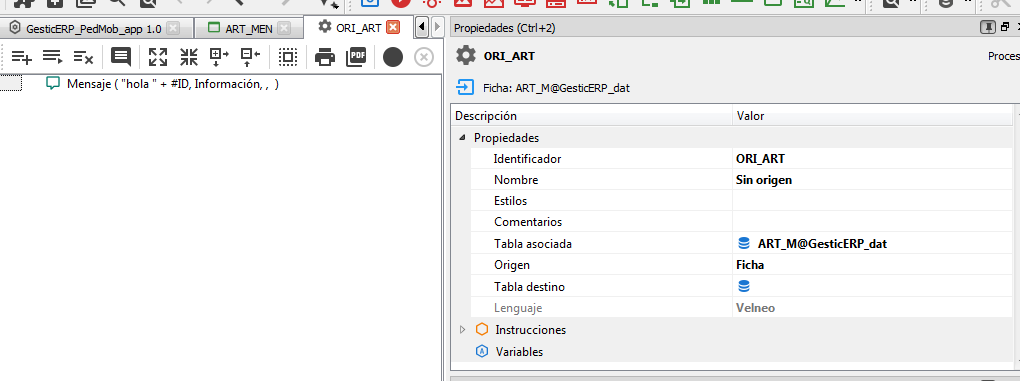Collapse the Propiedades tree section
The height and width of the screenshot is (381, 1020).
[462, 138]
